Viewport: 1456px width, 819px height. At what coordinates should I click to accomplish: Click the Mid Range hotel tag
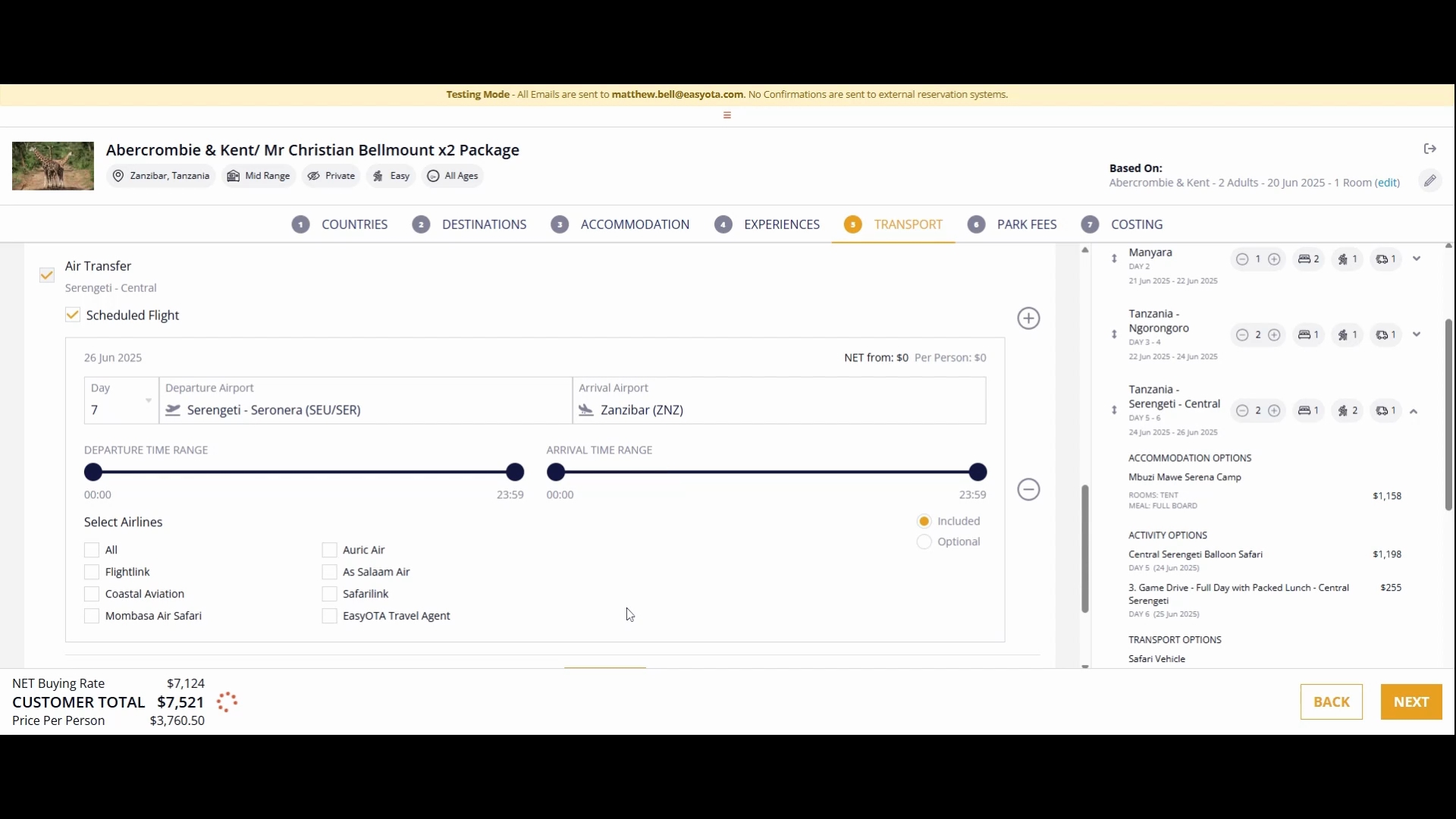tap(259, 176)
